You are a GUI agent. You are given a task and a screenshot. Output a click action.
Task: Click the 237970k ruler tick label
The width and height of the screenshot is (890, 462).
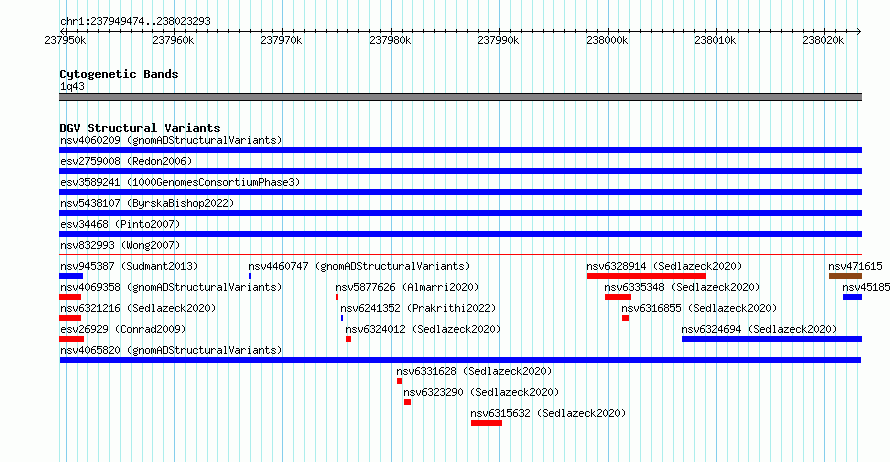pyautogui.click(x=282, y=40)
